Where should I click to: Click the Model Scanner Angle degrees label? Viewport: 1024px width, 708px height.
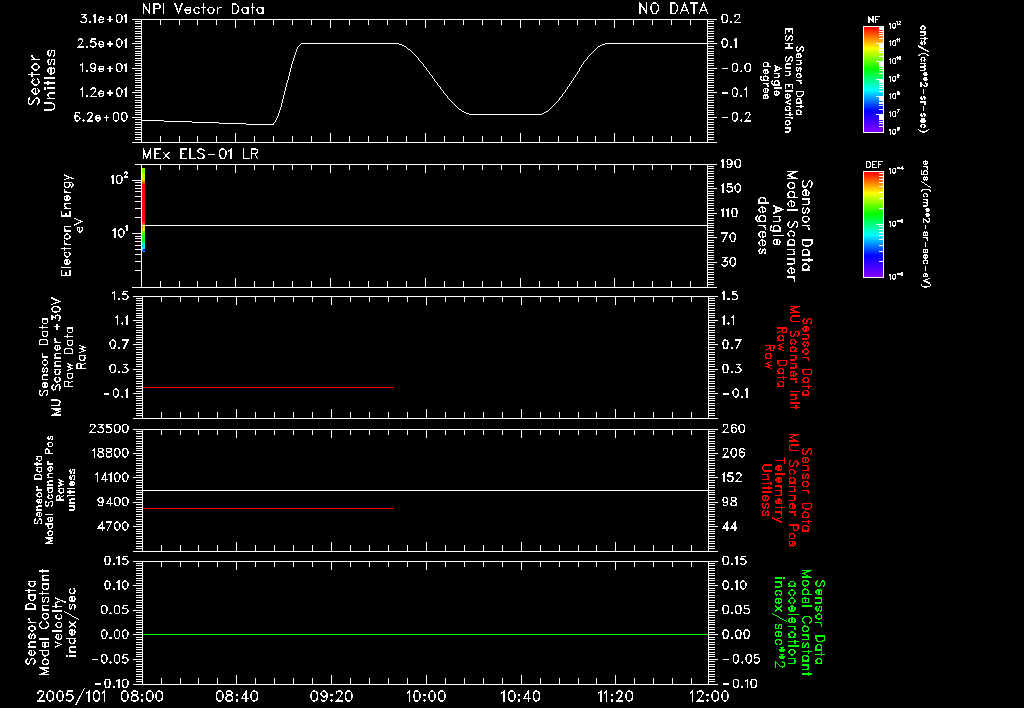pyautogui.click(x=784, y=226)
